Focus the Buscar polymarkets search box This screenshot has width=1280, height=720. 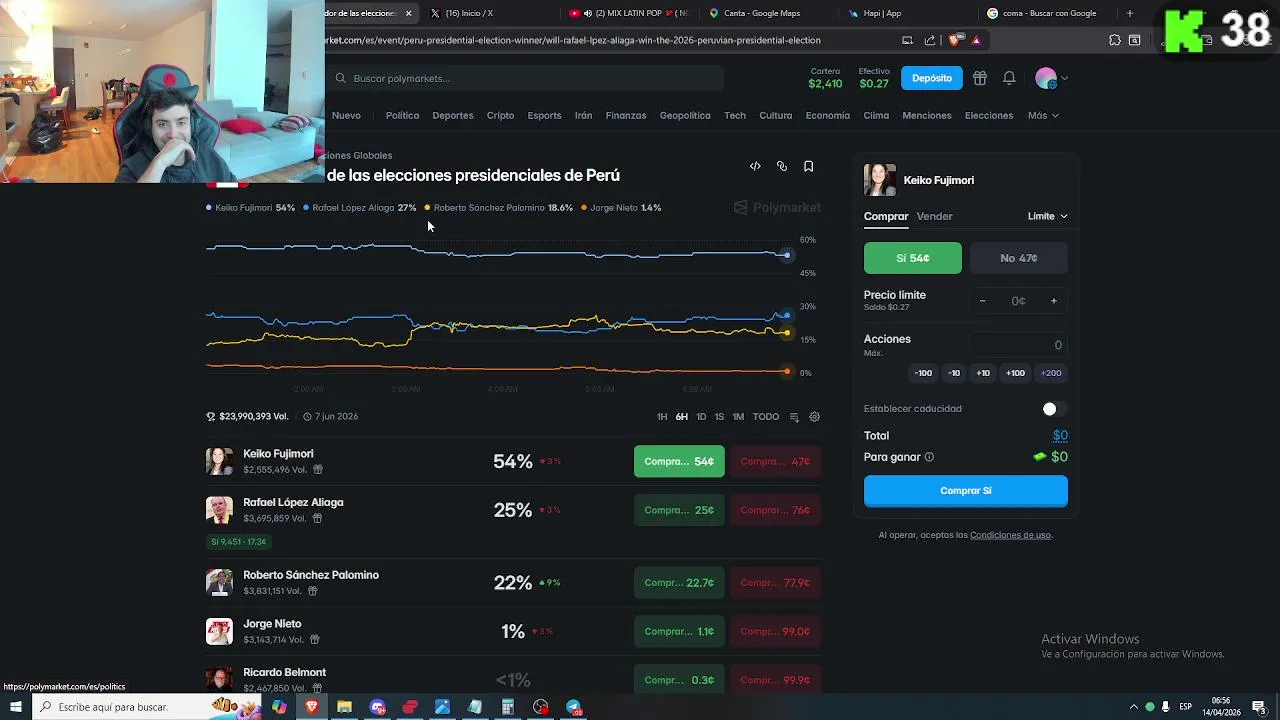pos(527,78)
